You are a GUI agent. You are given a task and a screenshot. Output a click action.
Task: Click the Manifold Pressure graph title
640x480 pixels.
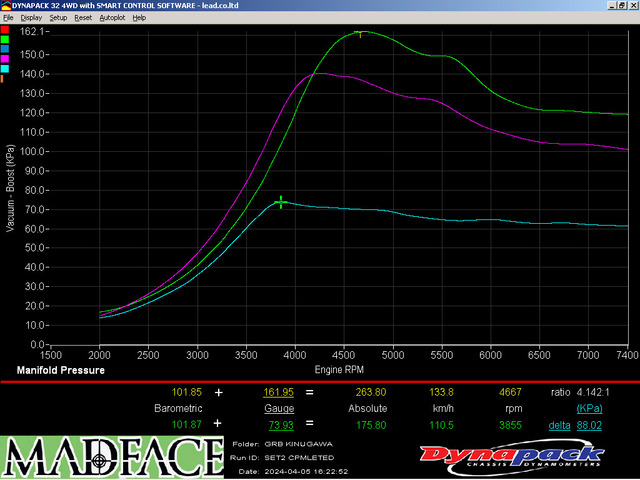pyautogui.click(x=60, y=370)
